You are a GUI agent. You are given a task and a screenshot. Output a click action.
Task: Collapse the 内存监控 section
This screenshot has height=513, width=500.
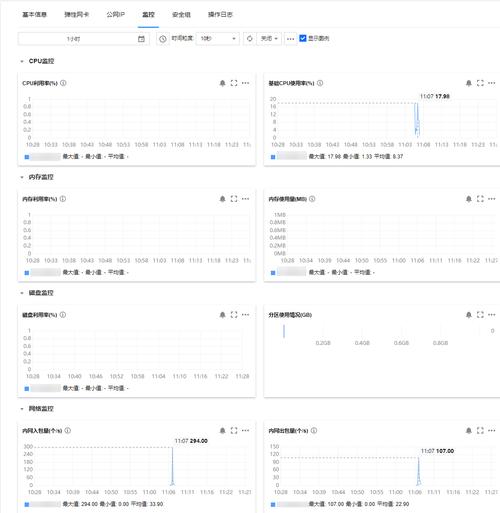[x=22, y=177]
